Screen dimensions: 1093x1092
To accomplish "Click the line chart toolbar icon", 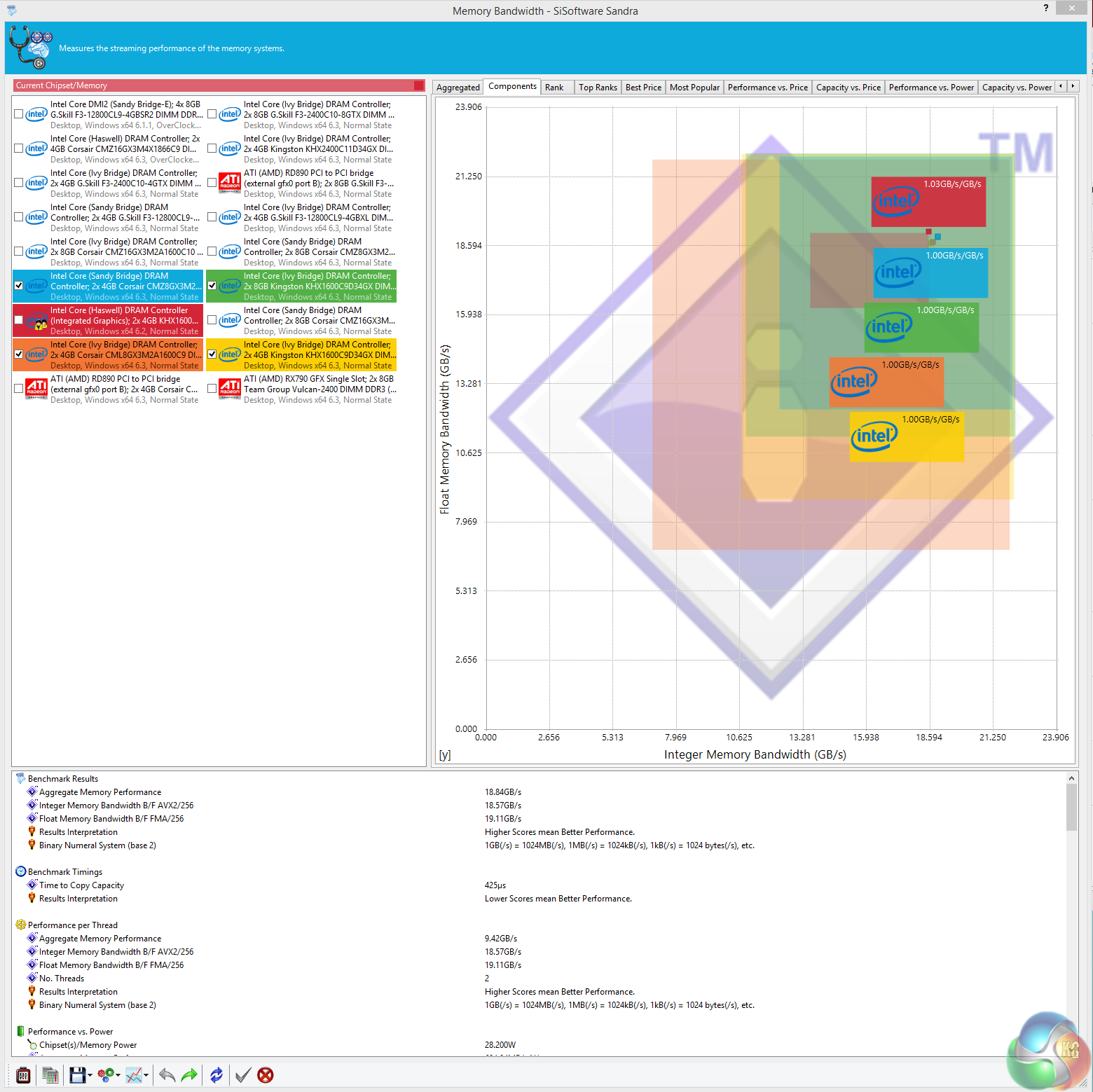I will click(134, 1074).
